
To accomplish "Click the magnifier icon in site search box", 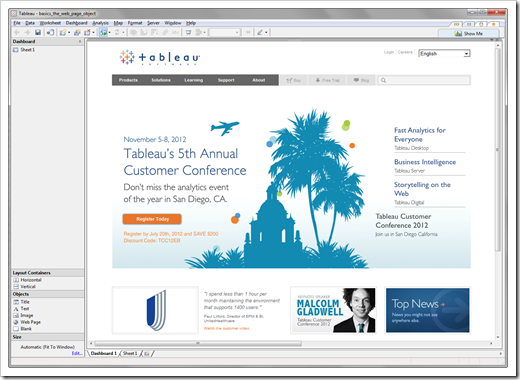I will tap(383, 80).
